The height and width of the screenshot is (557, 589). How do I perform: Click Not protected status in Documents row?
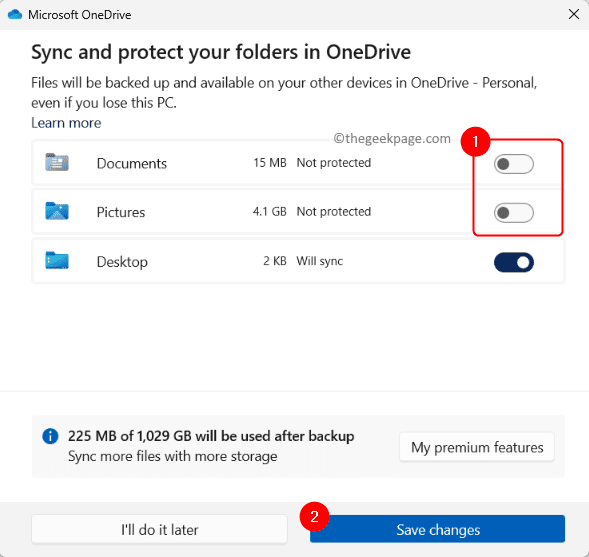334,163
